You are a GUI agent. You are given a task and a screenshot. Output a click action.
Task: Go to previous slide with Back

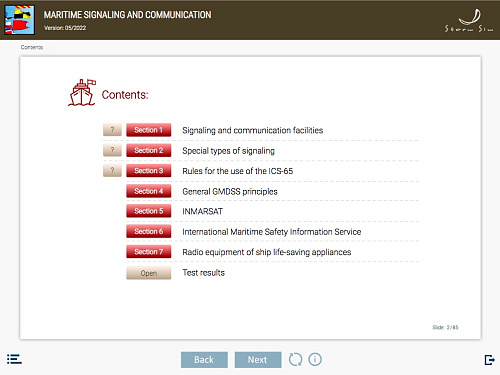tap(204, 360)
